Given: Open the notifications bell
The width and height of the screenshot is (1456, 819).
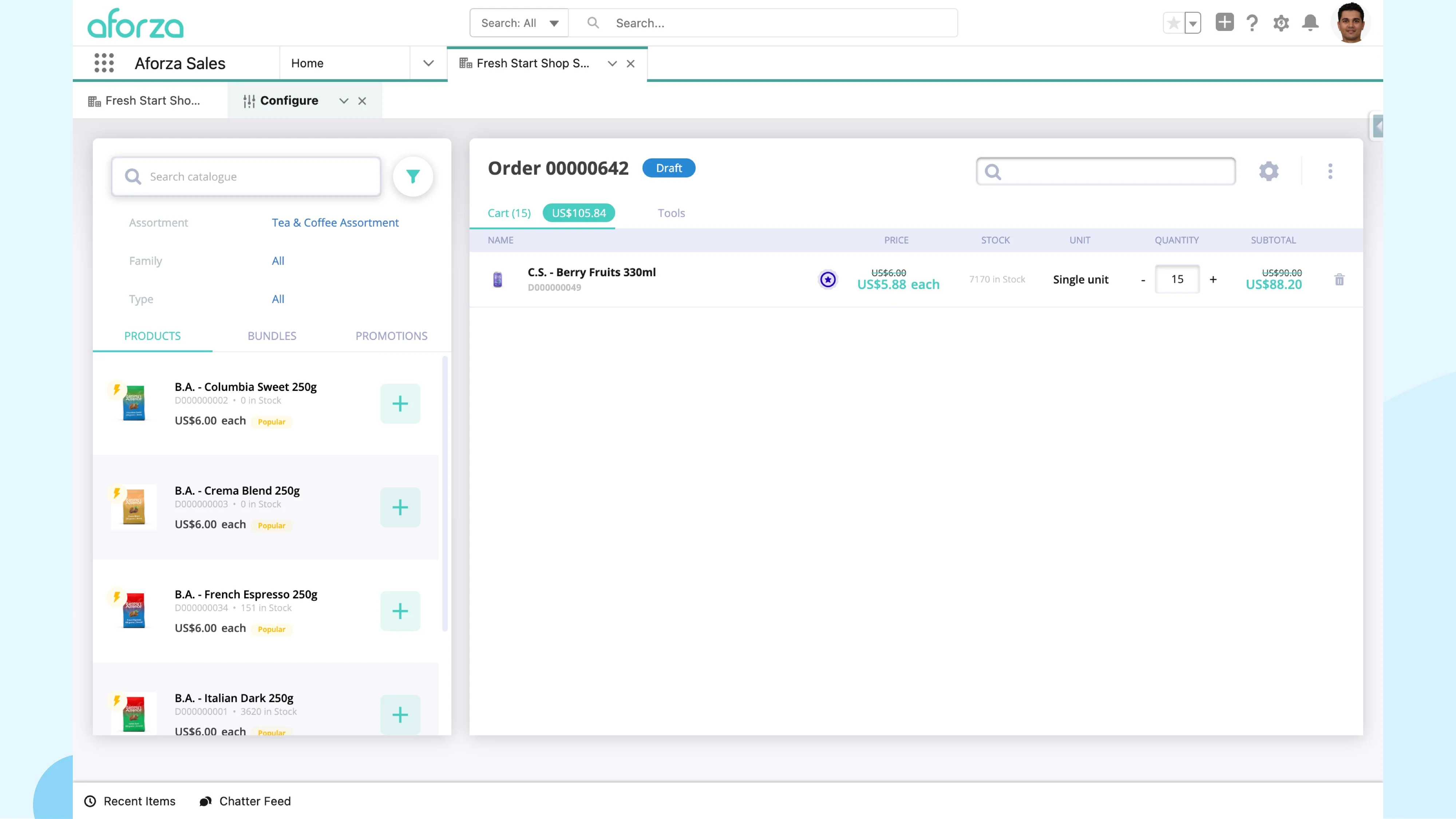Looking at the screenshot, I should tap(1310, 23).
